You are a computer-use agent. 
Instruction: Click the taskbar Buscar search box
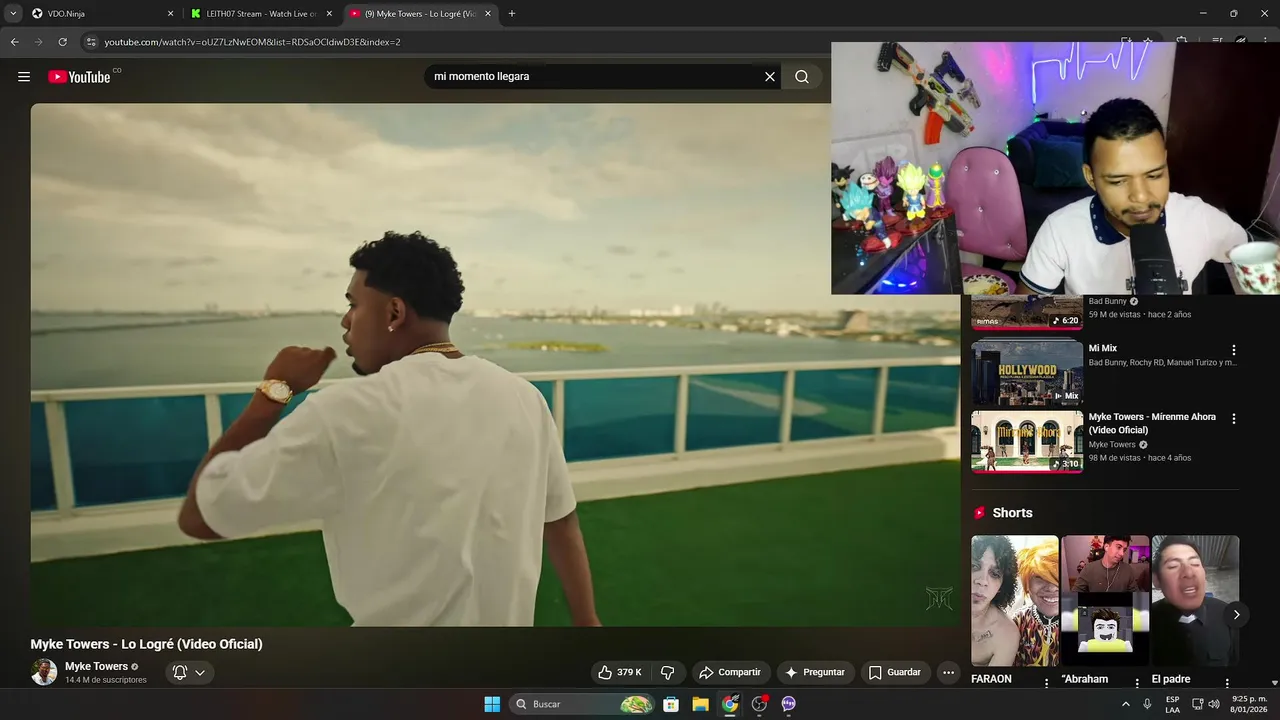(x=583, y=704)
